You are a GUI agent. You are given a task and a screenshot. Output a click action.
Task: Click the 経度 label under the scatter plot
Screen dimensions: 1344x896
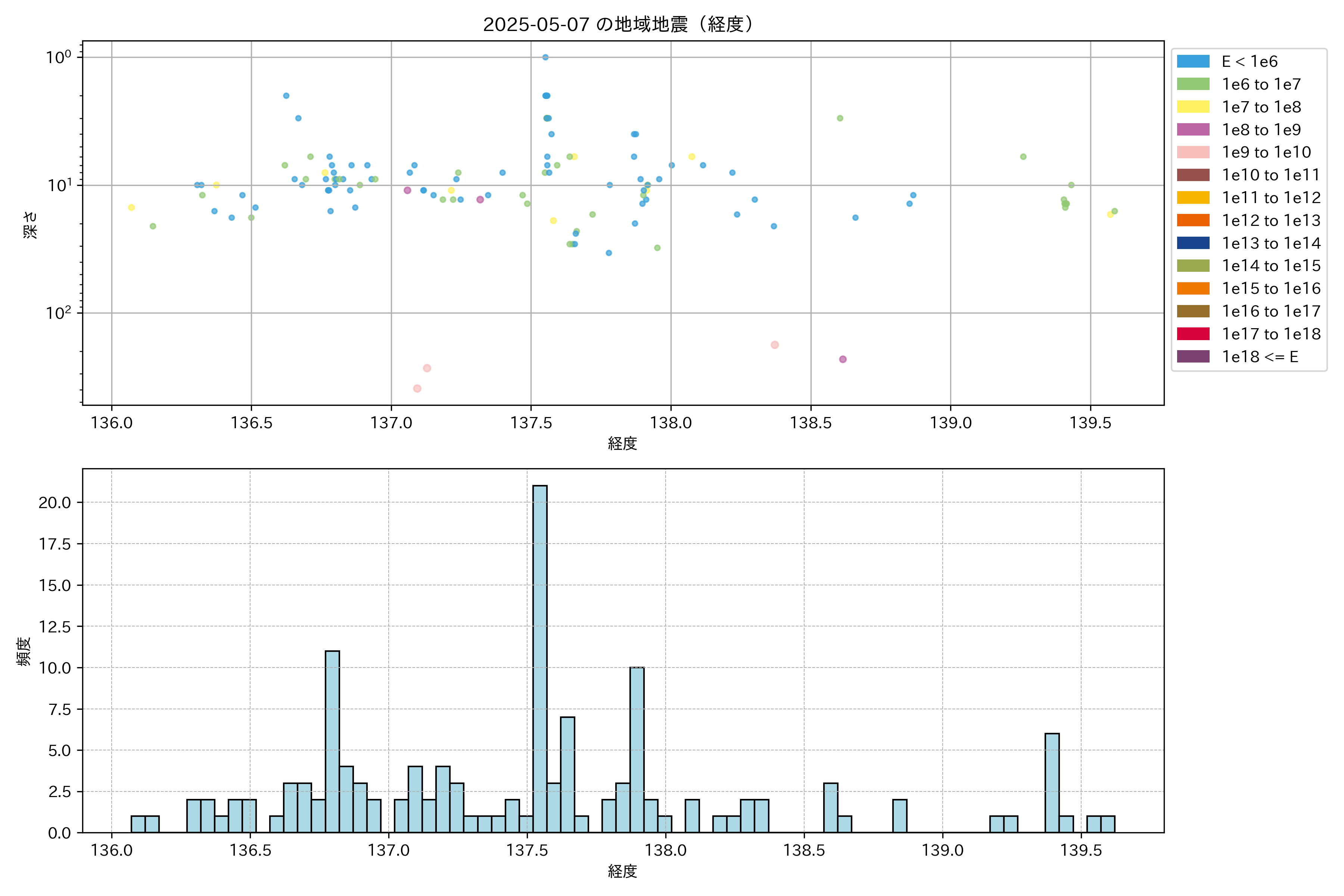pyautogui.click(x=622, y=444)
